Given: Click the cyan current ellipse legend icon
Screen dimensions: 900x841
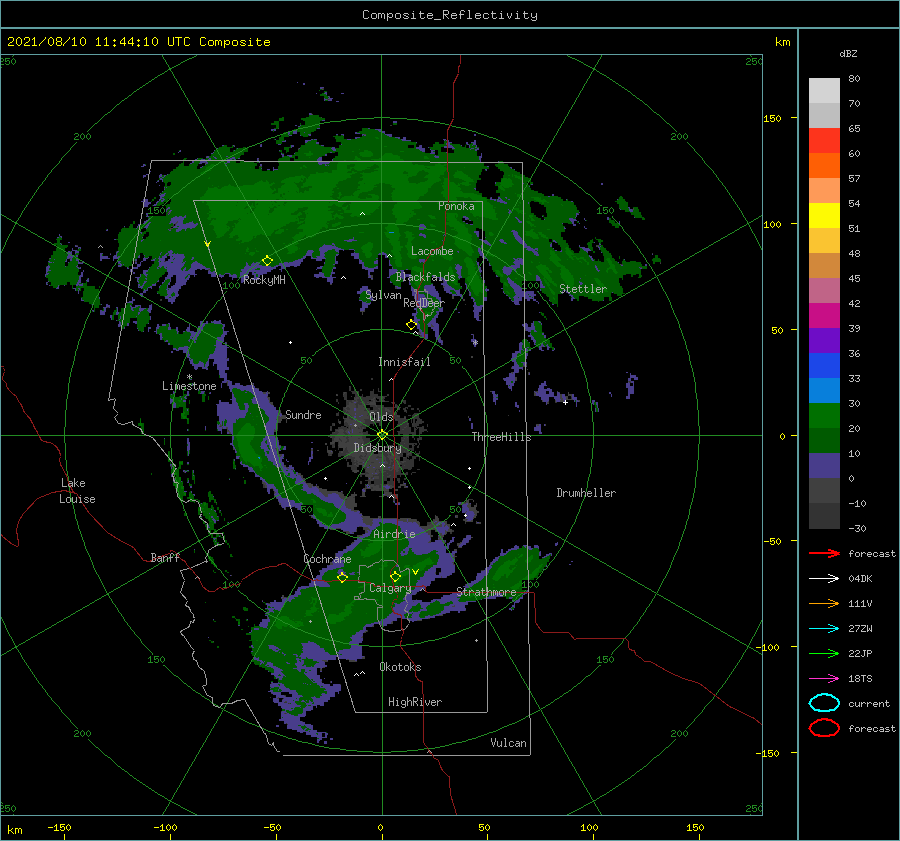Looking at the screenshot, I should pyautogui.click(x=824, y=703).
